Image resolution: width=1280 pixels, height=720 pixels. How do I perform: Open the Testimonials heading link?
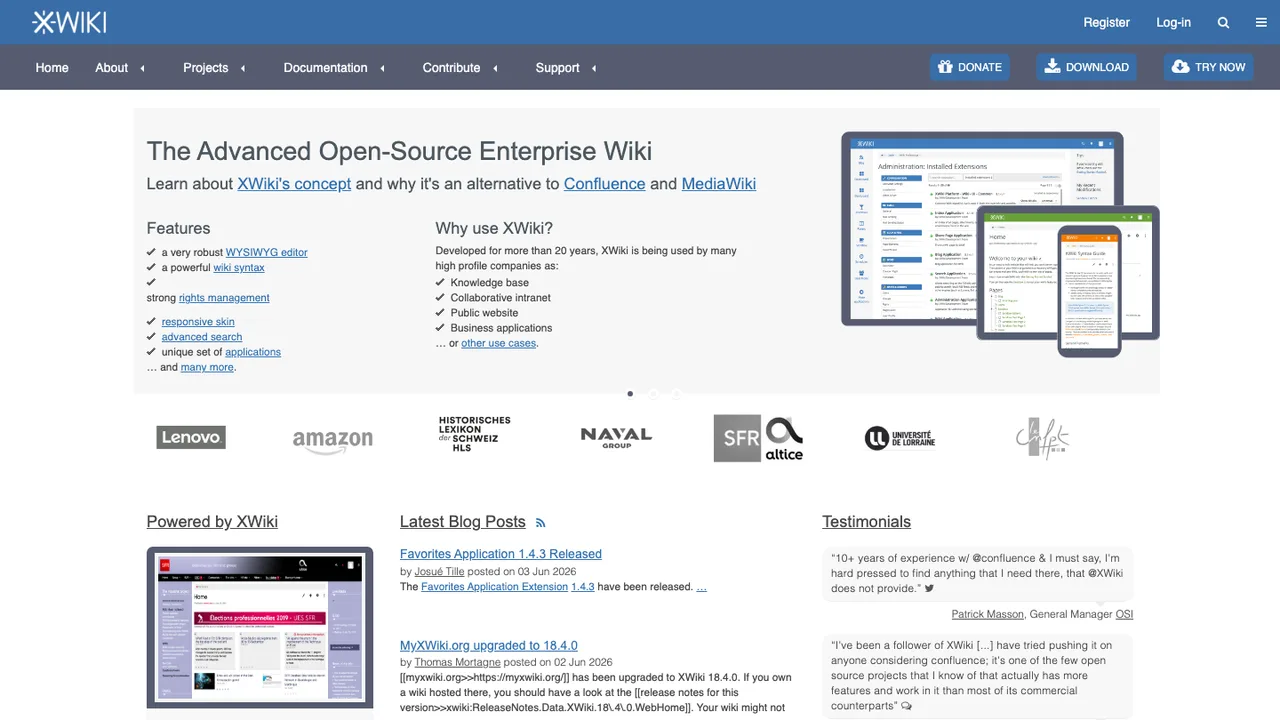click(x=866, y=522)
